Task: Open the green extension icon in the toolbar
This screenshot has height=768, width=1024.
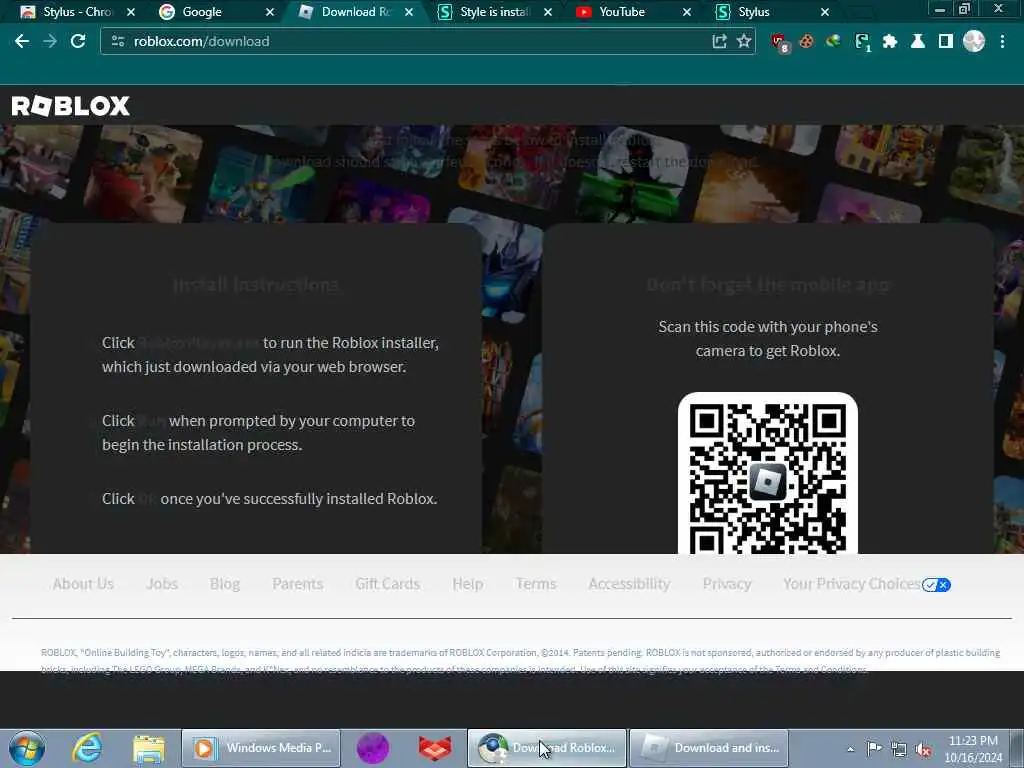Action: coord(833,42)
